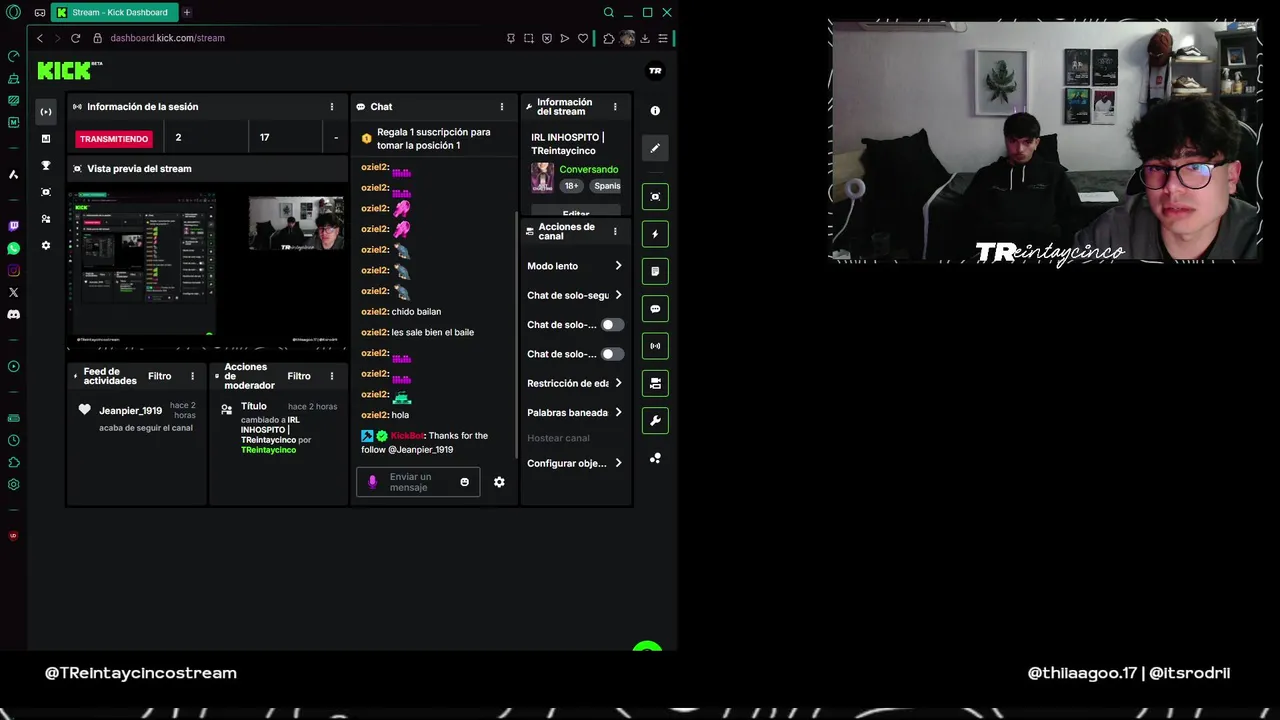Viewport: 1280px width, 720px height.
Task: Expand Restricción de edad option
Action: (x=575, y=383)
